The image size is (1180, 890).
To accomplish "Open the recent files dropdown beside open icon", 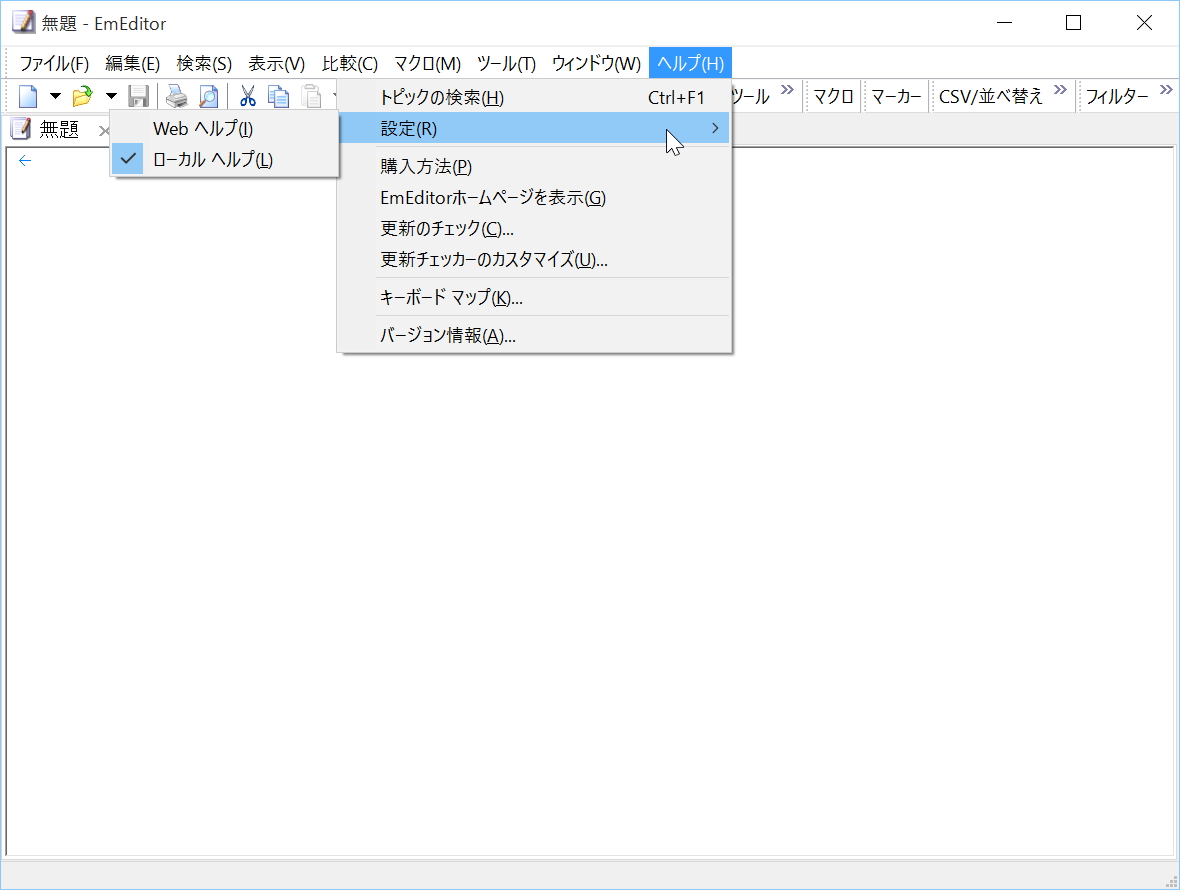I will pyautogui.click(x=110, y=95).
